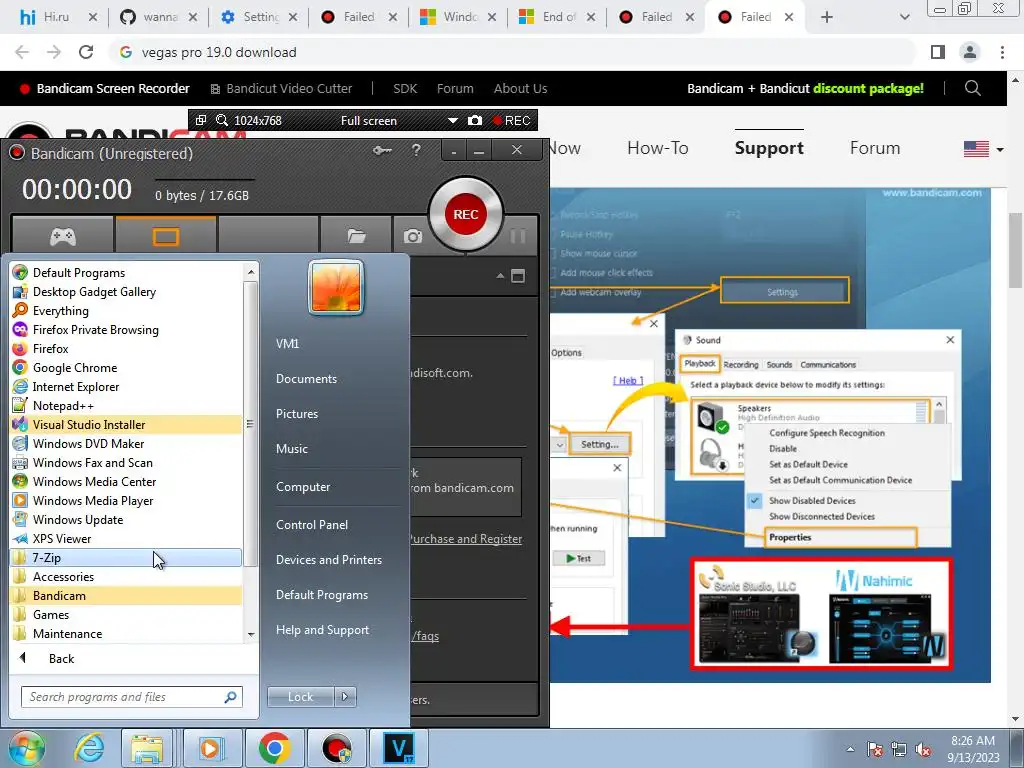Open Music from start menu
Viewport: 1024px width, 768px height.
coord(291,449)
